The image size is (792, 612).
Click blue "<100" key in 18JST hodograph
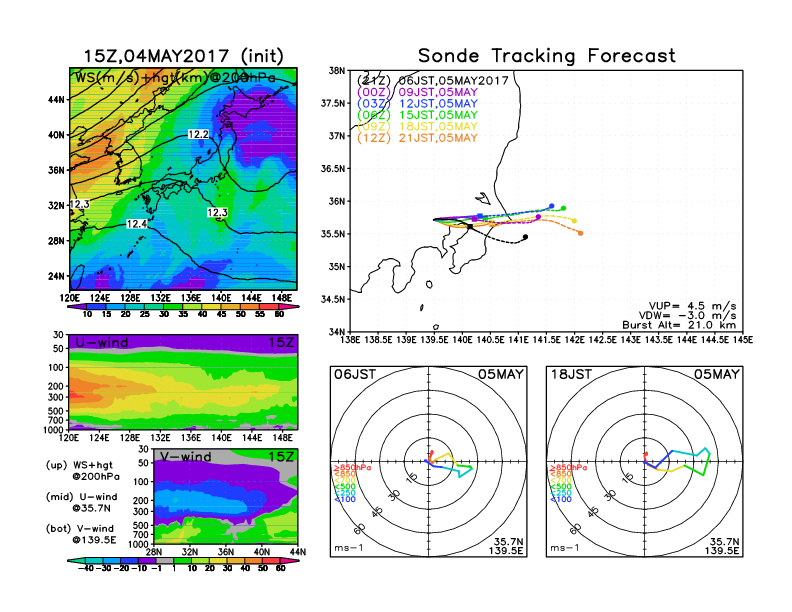point(560,499)
